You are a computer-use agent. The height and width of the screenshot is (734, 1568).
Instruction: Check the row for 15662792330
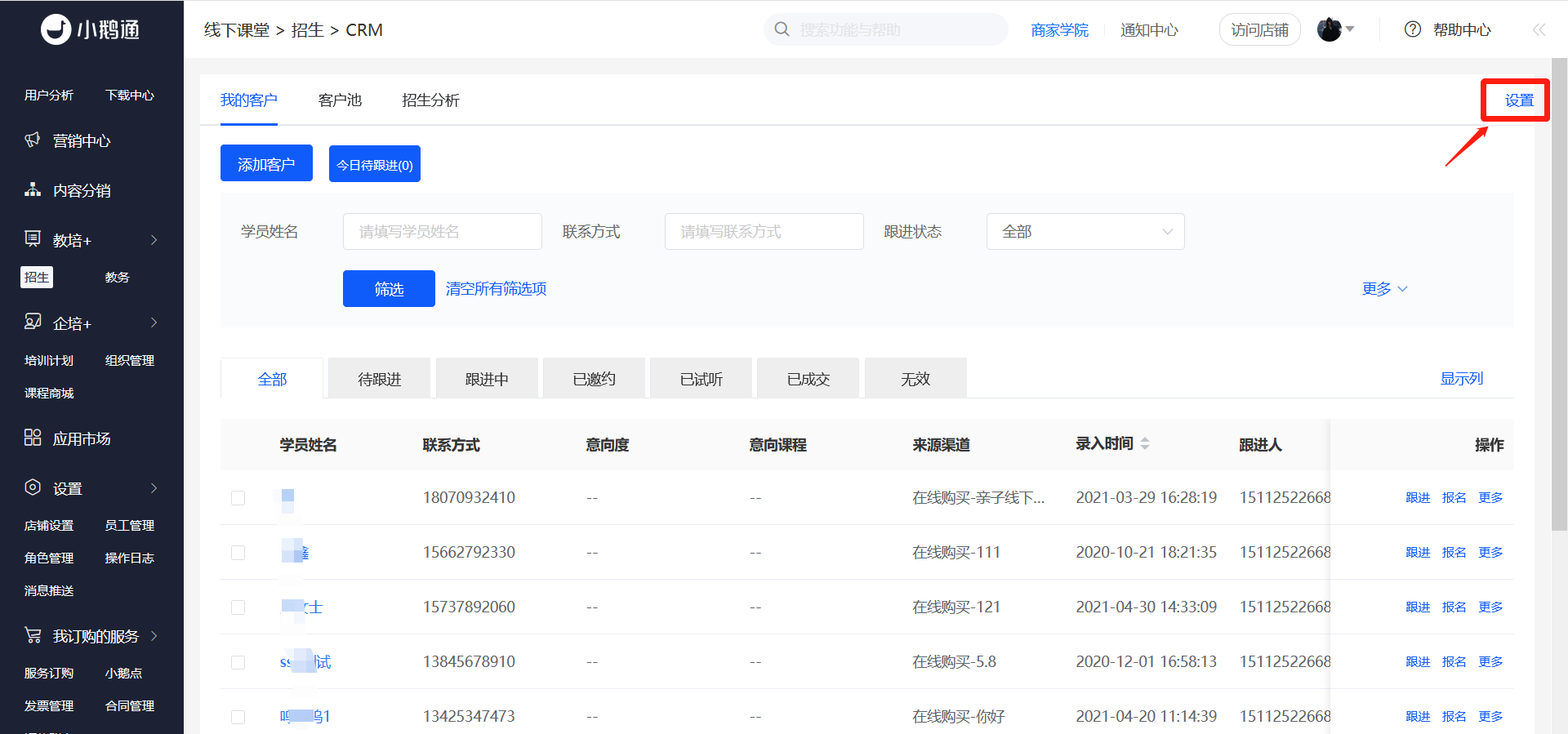[238, 553]
